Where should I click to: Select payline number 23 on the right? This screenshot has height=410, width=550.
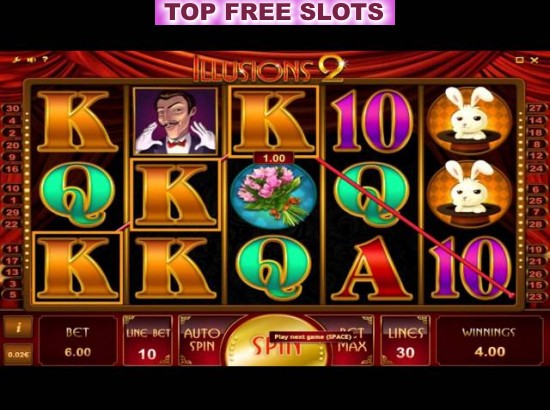click(x=536, y=297)
